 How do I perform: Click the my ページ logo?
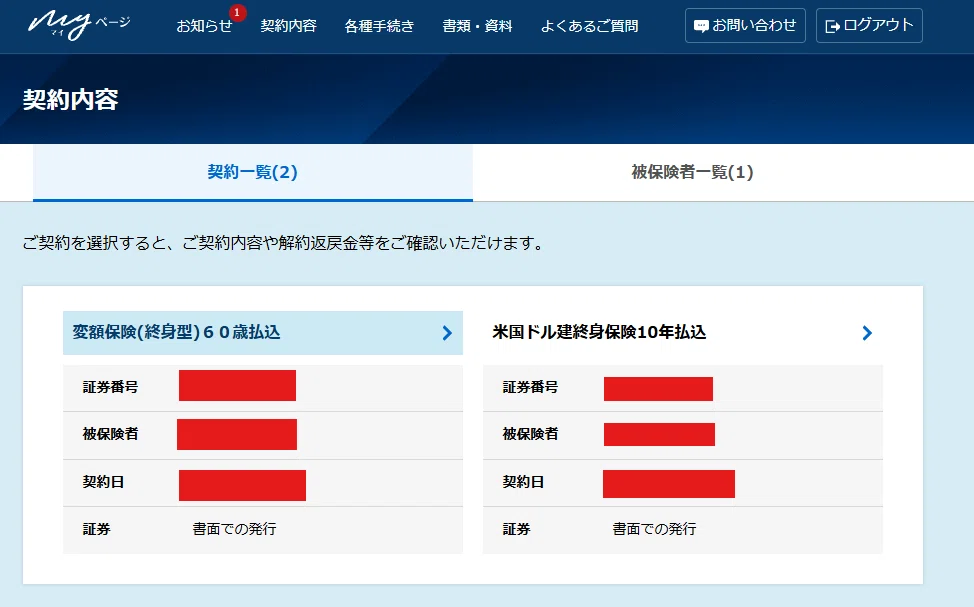pyautogui.click(x=79, y=25)
